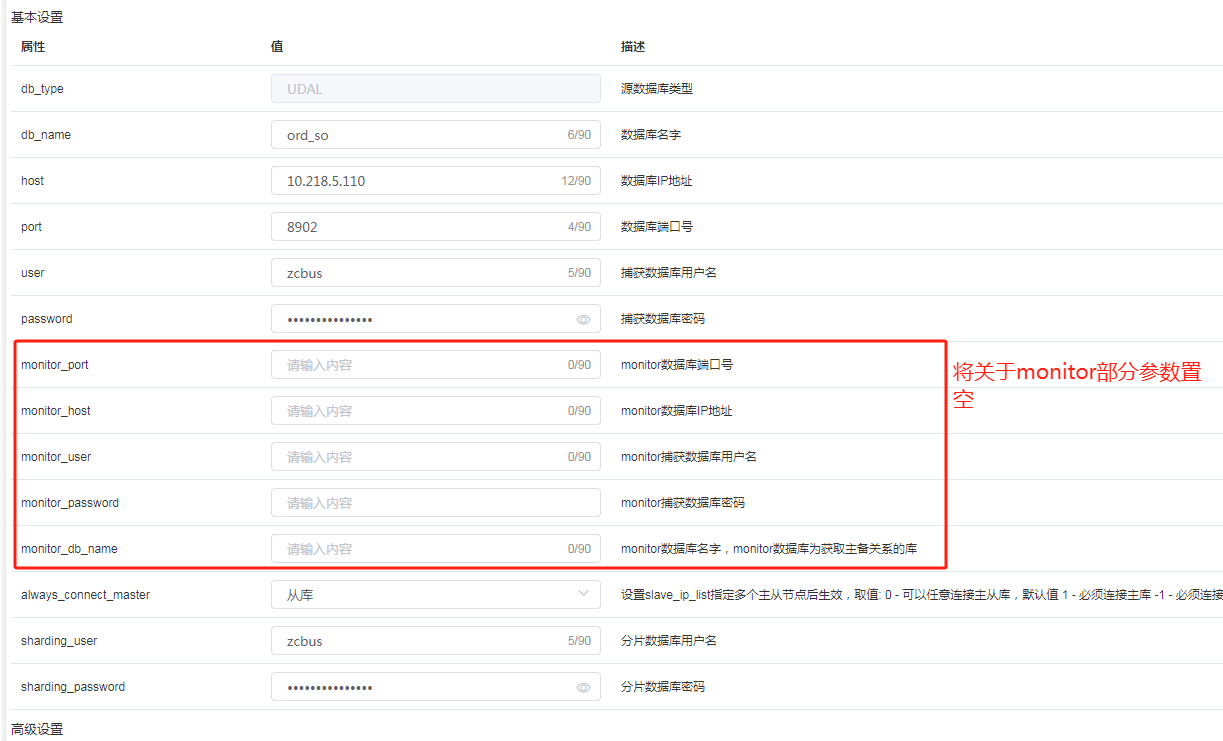Click the empty monitor_port input
This screenshot has width=1223, height=741.
click(420, 365)
